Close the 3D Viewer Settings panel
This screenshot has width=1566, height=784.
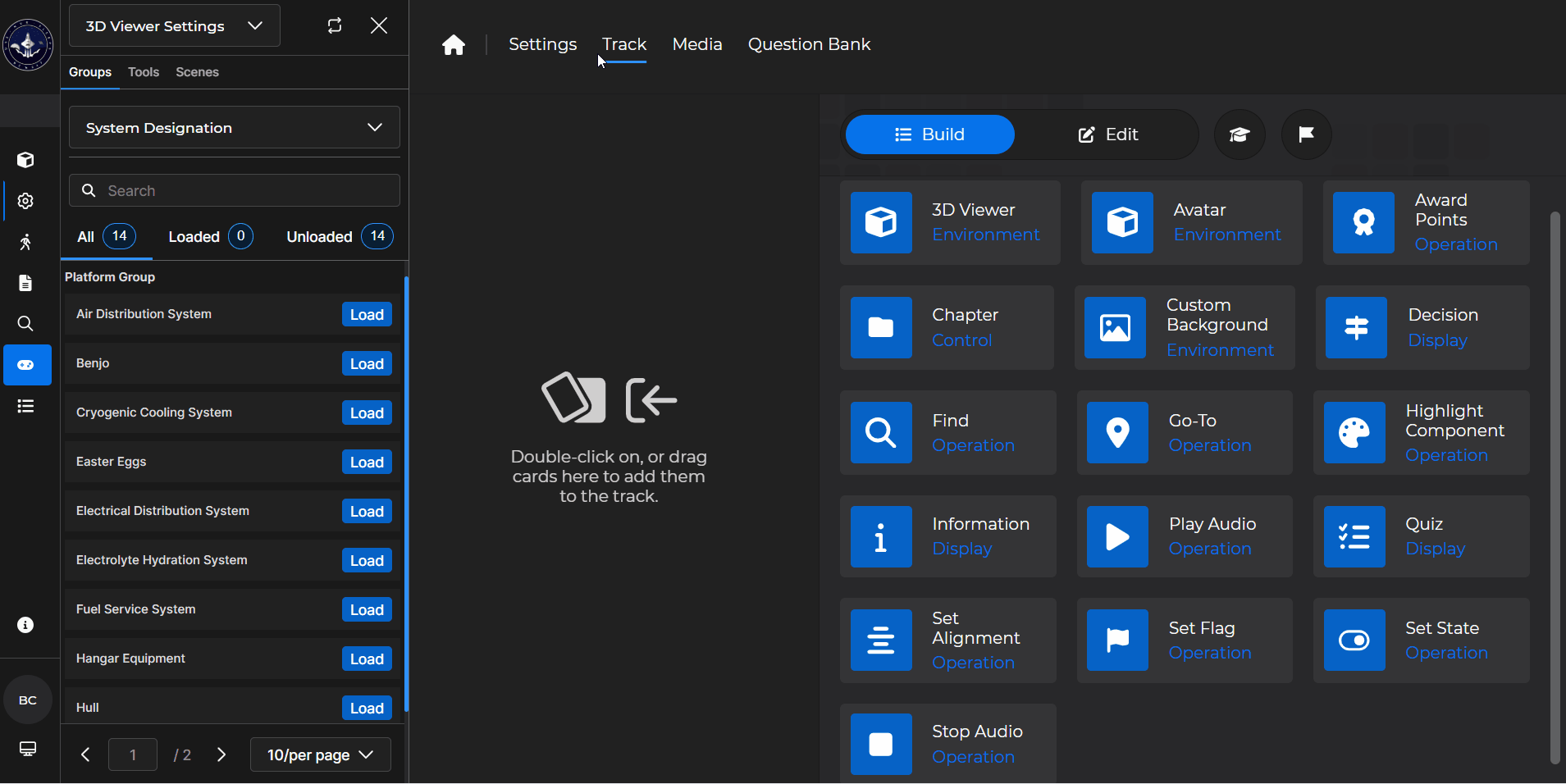379,25
